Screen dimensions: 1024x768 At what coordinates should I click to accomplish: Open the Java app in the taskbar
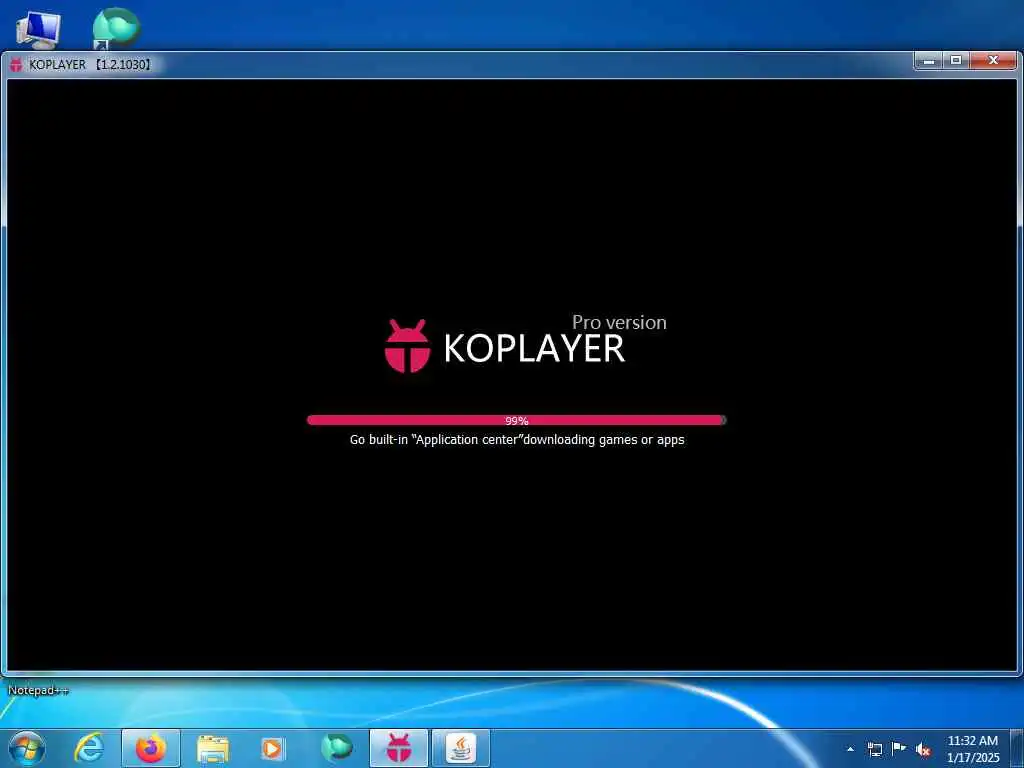(461, 748)
